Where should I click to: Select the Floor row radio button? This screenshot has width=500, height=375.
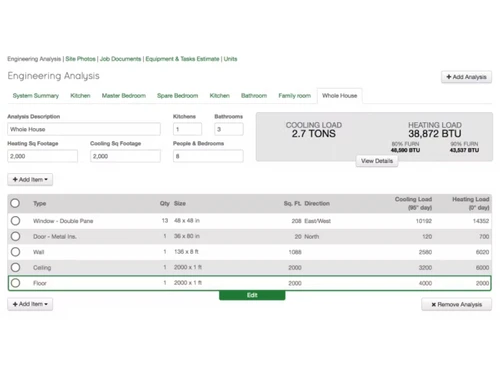[15, 283]
